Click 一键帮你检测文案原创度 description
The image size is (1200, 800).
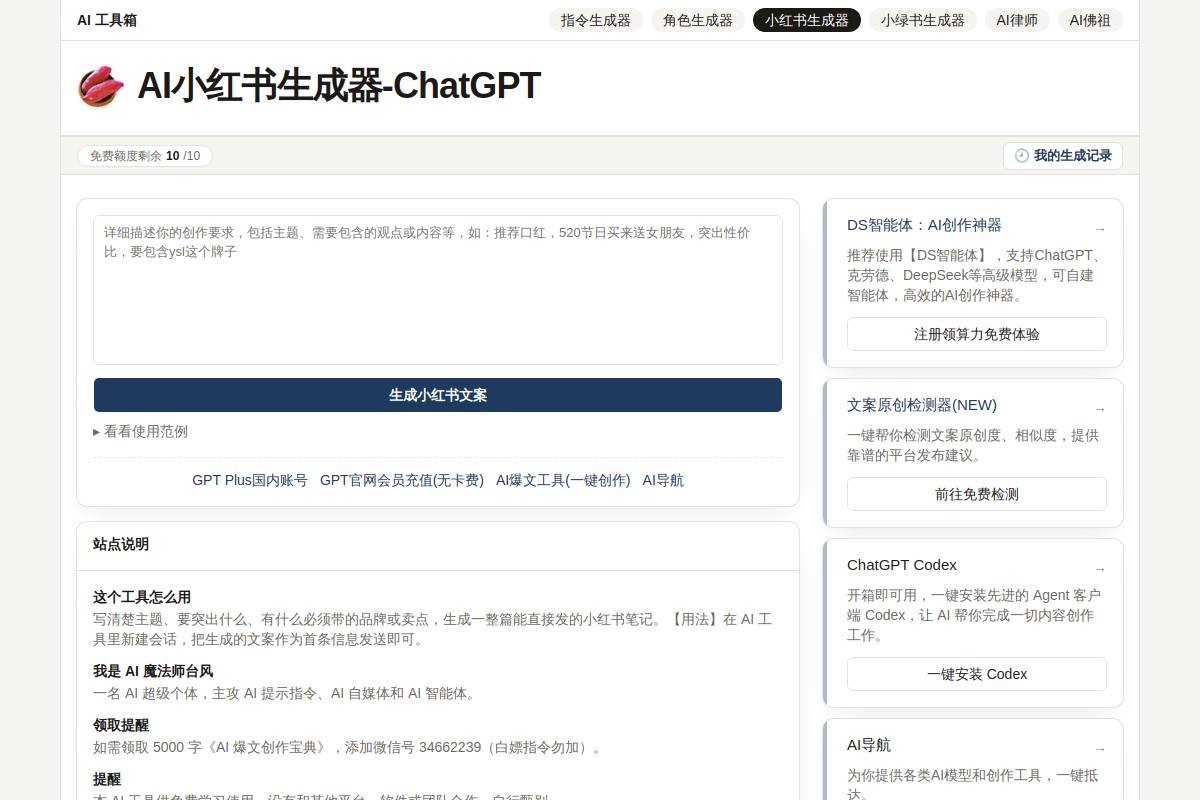973,445
